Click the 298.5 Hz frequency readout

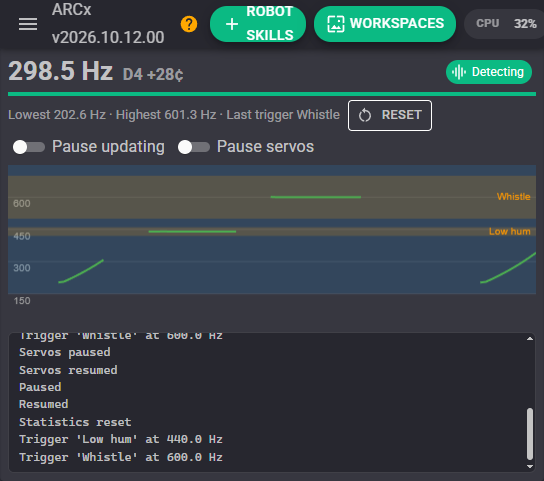point(60,71)
